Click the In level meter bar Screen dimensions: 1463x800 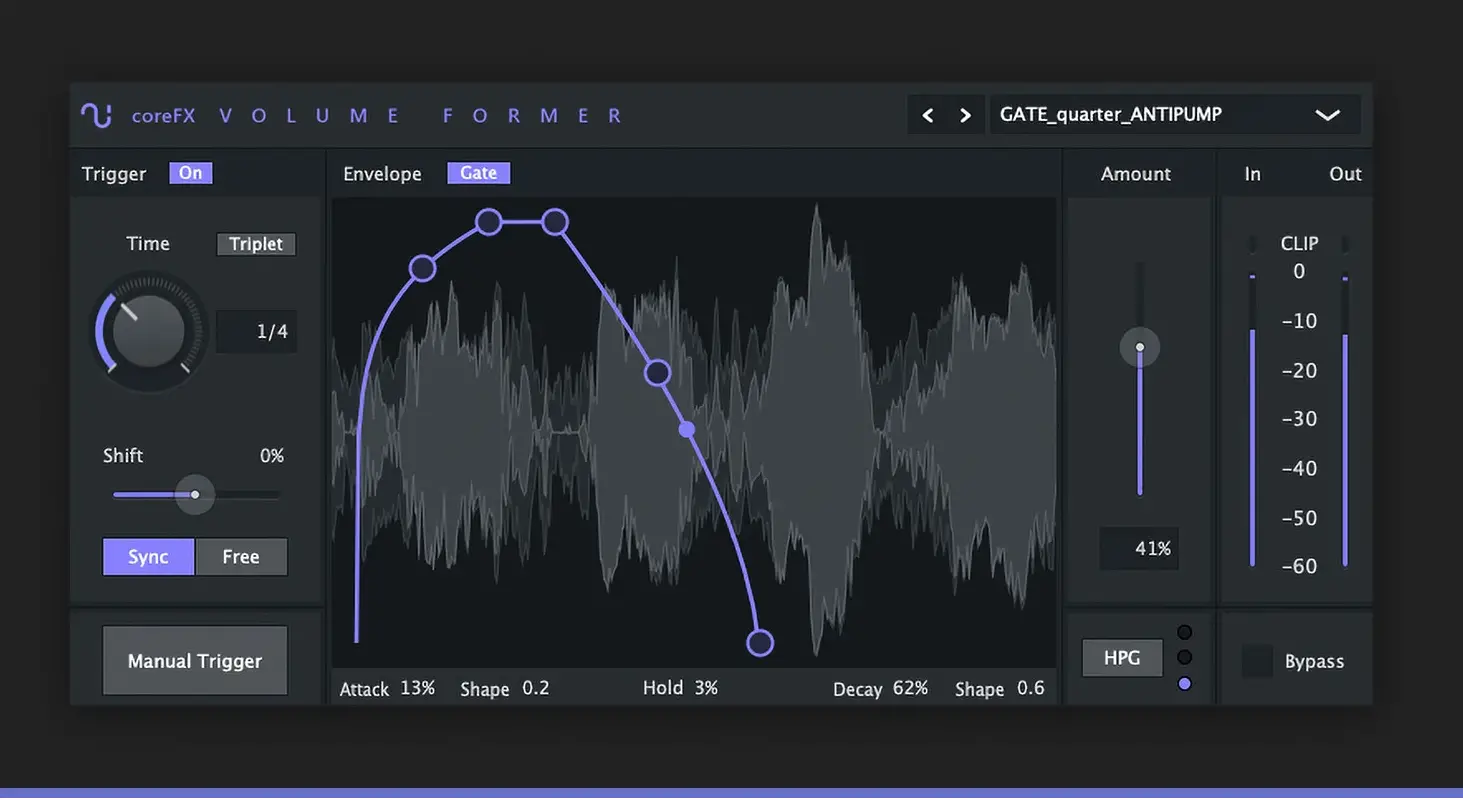click(x=1252, y=447)
